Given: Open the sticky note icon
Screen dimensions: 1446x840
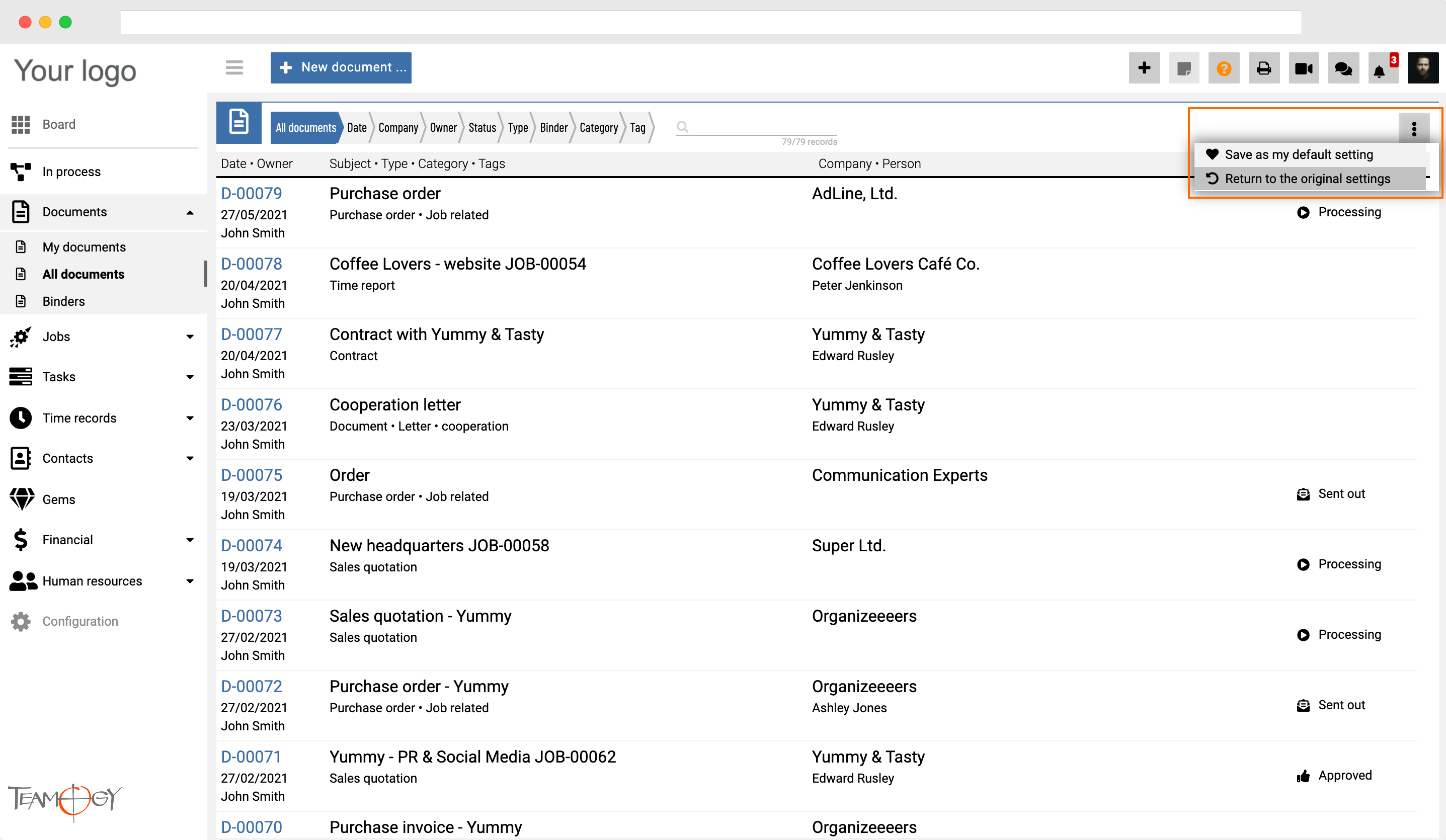Looking at the screenshot, I should click(1184, 68).
